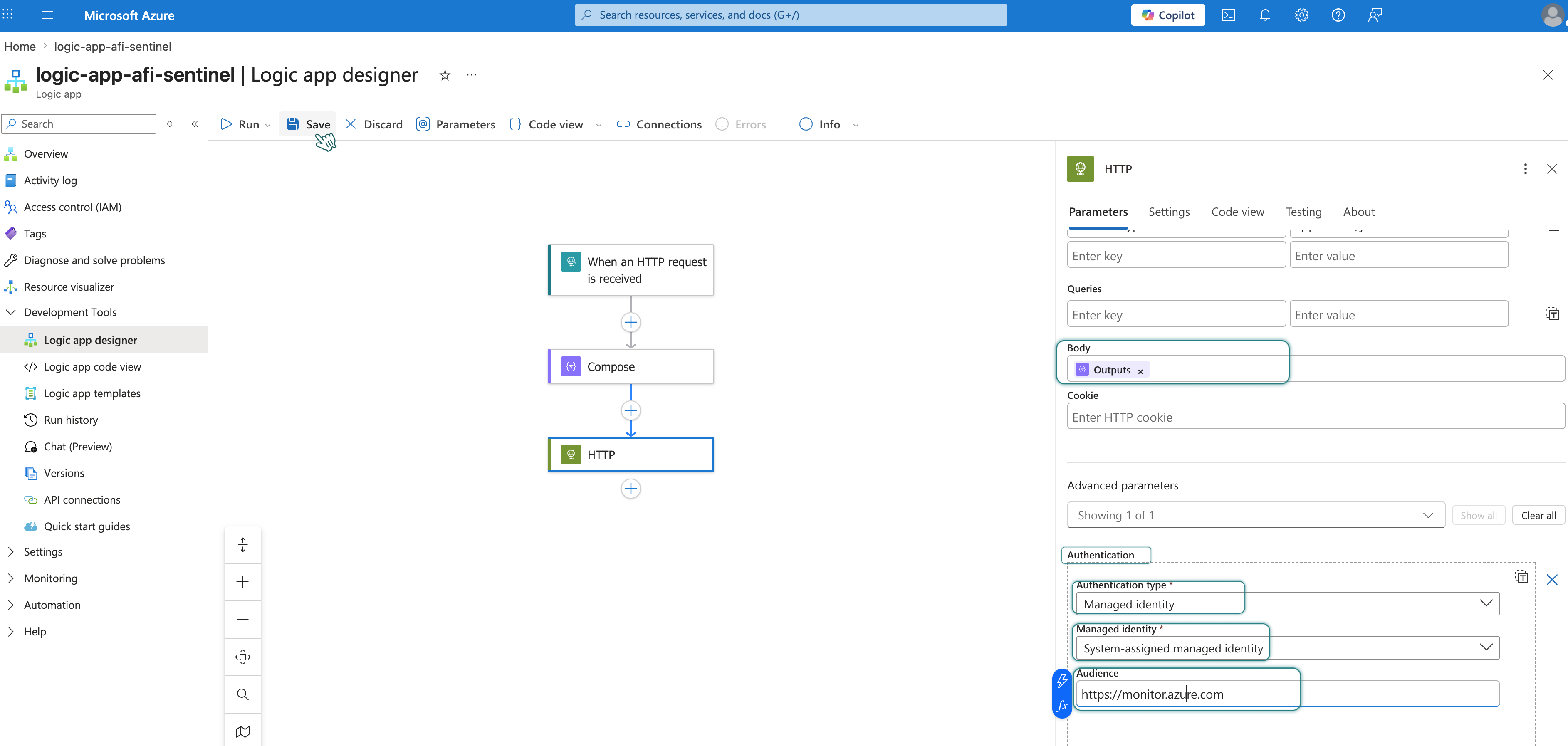Click the Audience input field
Screen dimensions: 1568x746
tap(1287, 694)
